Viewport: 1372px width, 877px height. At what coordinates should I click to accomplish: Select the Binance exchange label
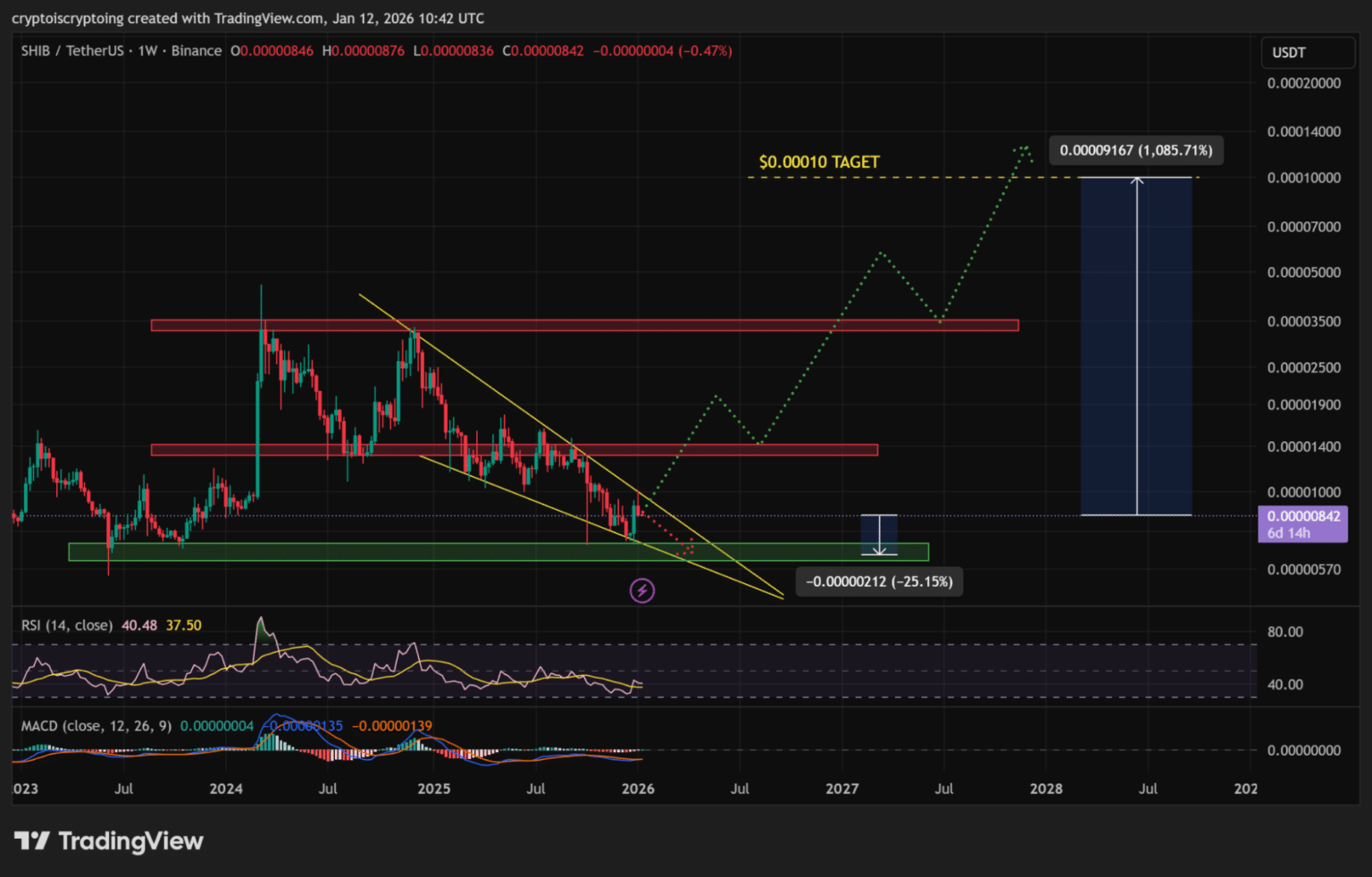pos(197,51)
